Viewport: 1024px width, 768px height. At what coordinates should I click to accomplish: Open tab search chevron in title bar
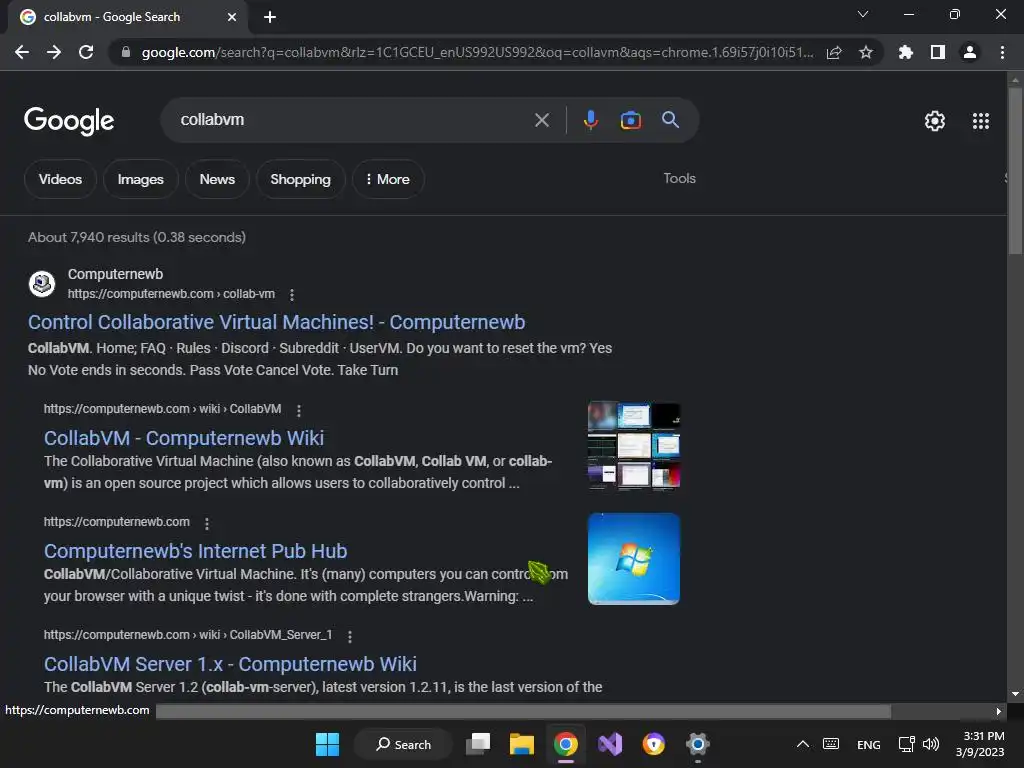(x=863, y=14)
